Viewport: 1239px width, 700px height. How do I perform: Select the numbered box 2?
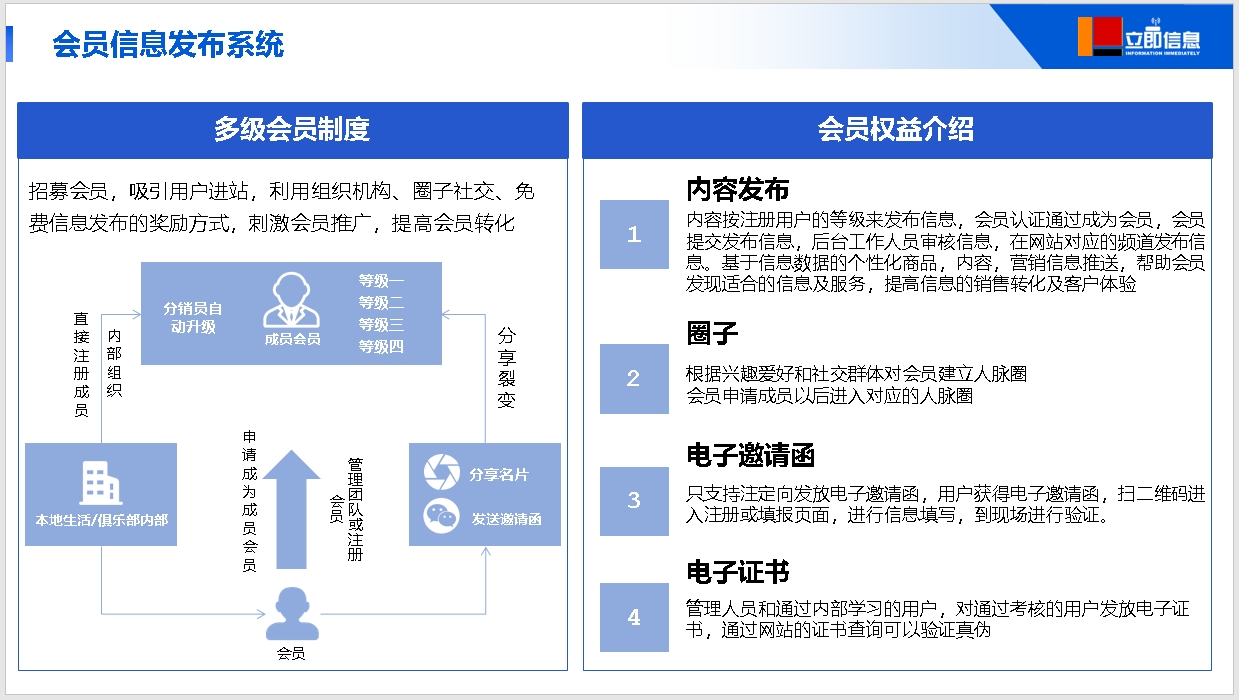[x=634, y=378]
